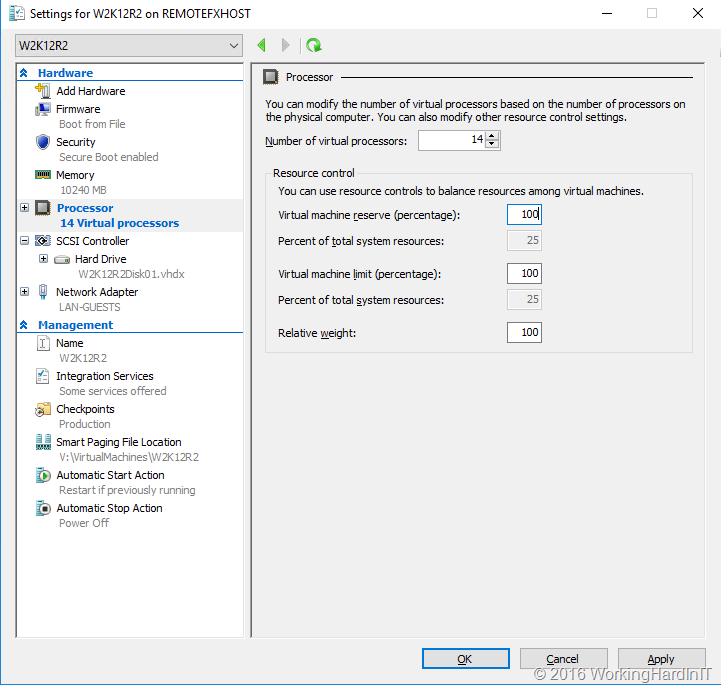Screen dimensions: 721x685
Task: Click the Memory chip icon
Action: tap(43, 175)
